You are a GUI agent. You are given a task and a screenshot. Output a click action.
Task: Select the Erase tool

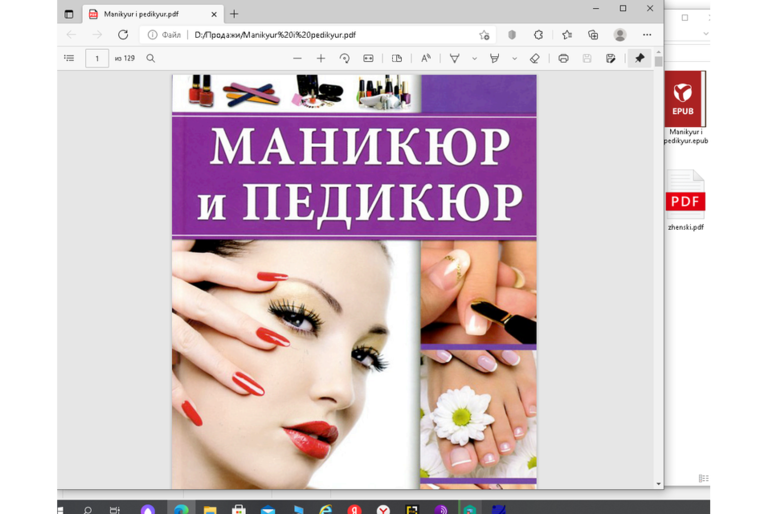[535, 58]
